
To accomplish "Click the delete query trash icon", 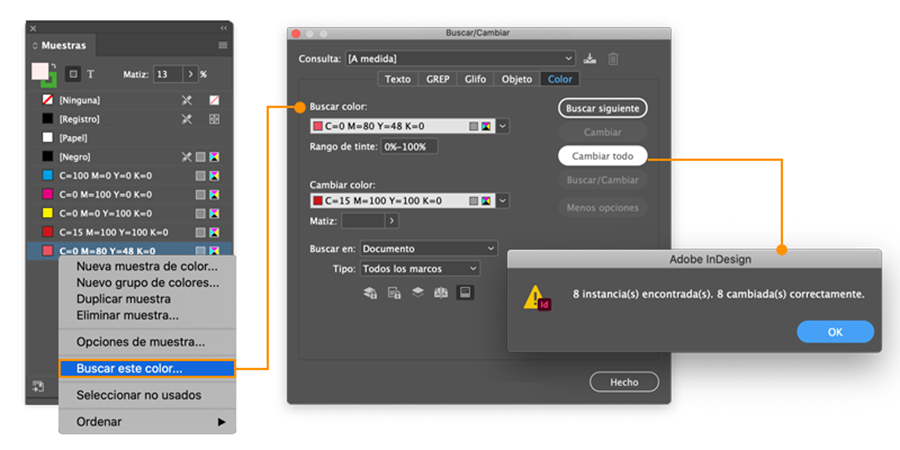I will pos(613,59).
